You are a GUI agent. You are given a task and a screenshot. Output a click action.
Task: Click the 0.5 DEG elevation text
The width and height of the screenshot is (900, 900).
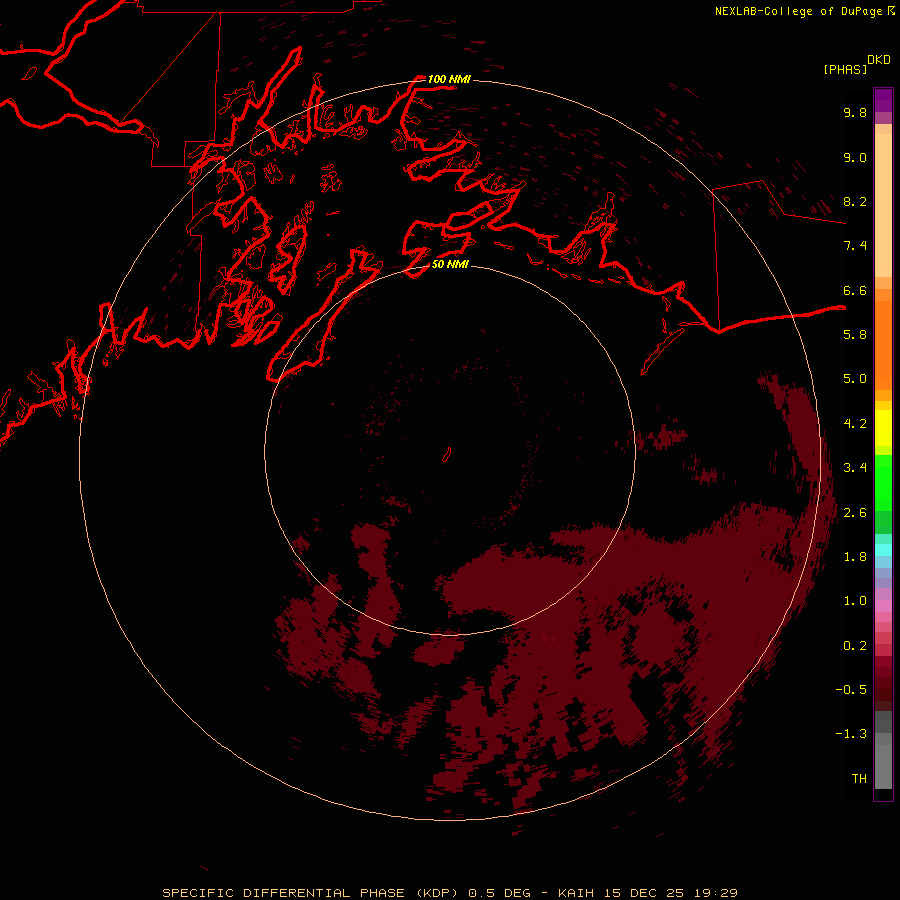click(x=501, y=893)
